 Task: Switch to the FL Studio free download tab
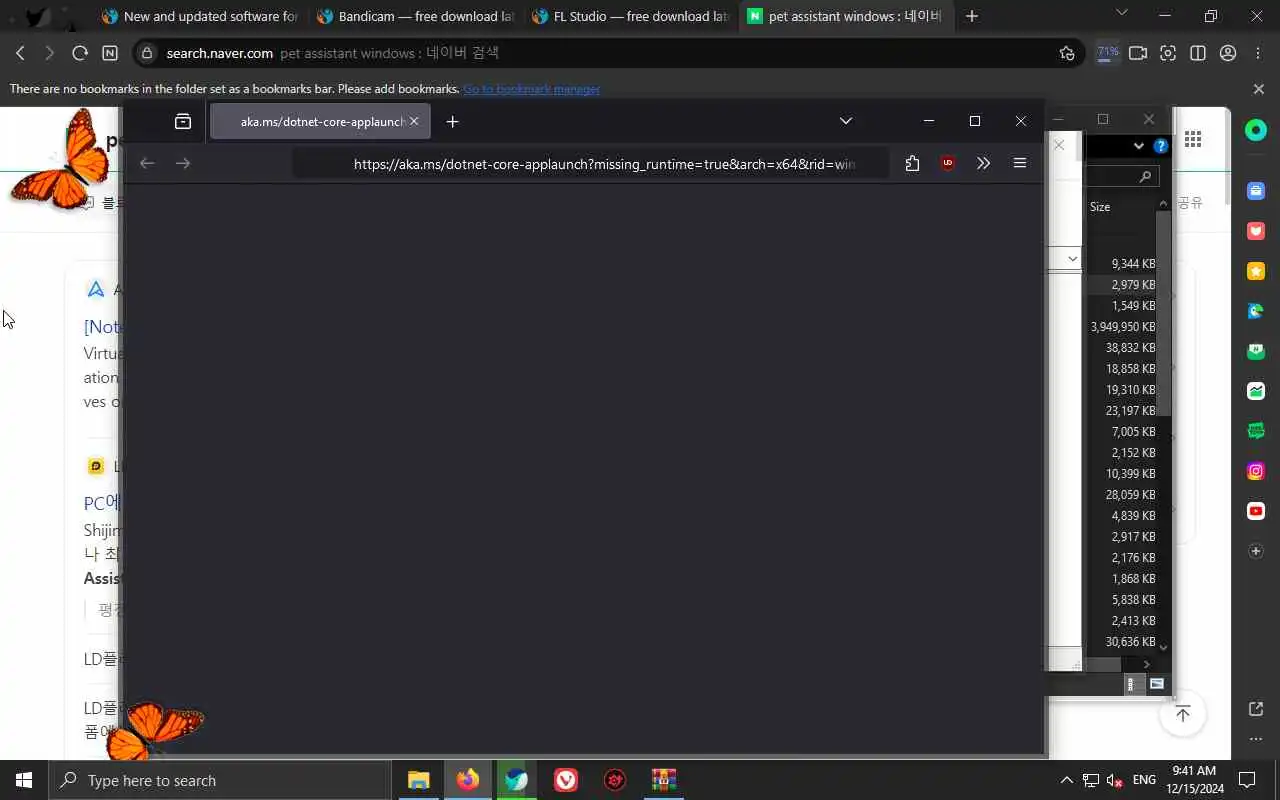click(x=630, y=16)
